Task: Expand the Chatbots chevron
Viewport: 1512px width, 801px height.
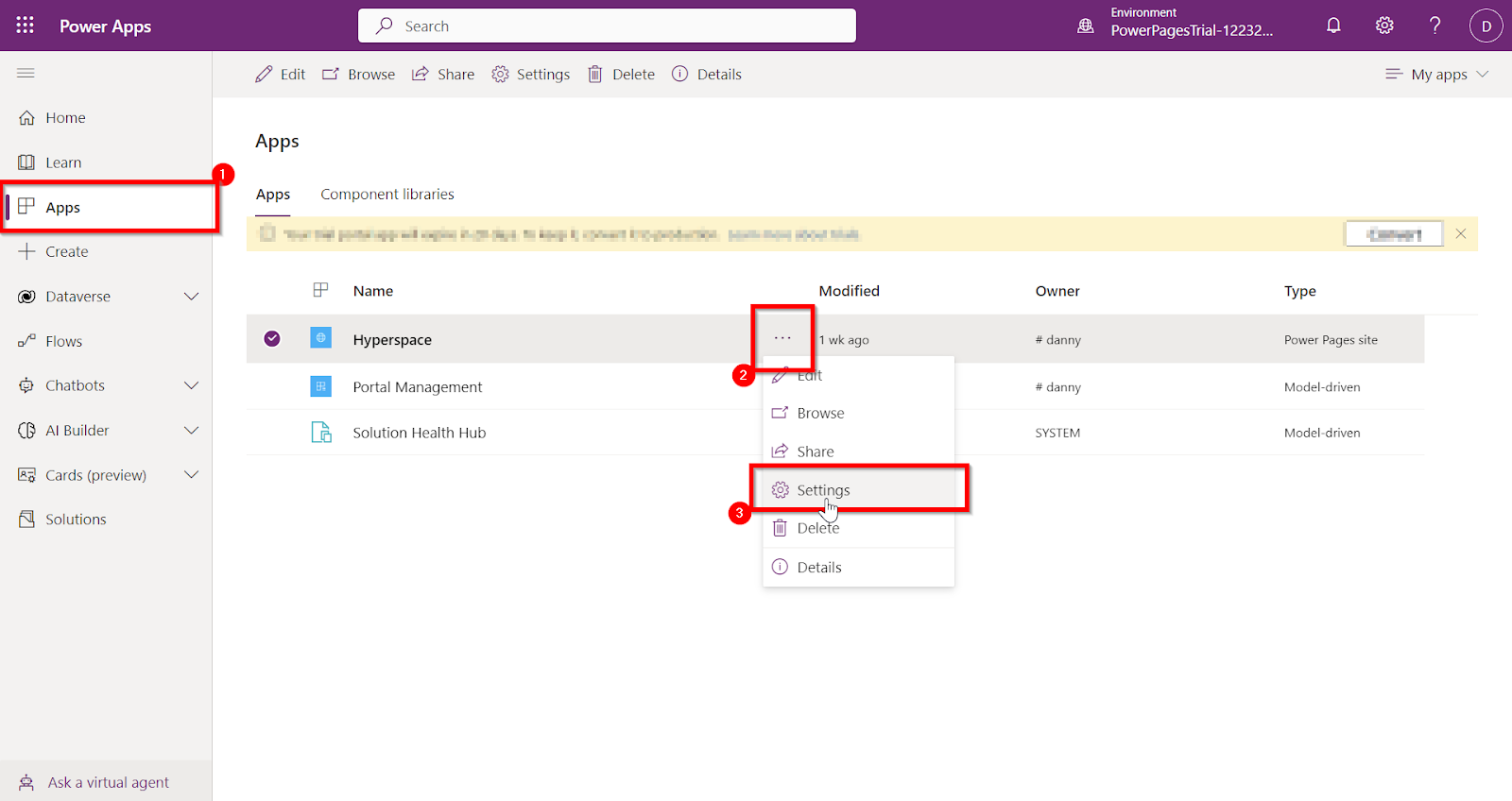Action: pos(191,385)
